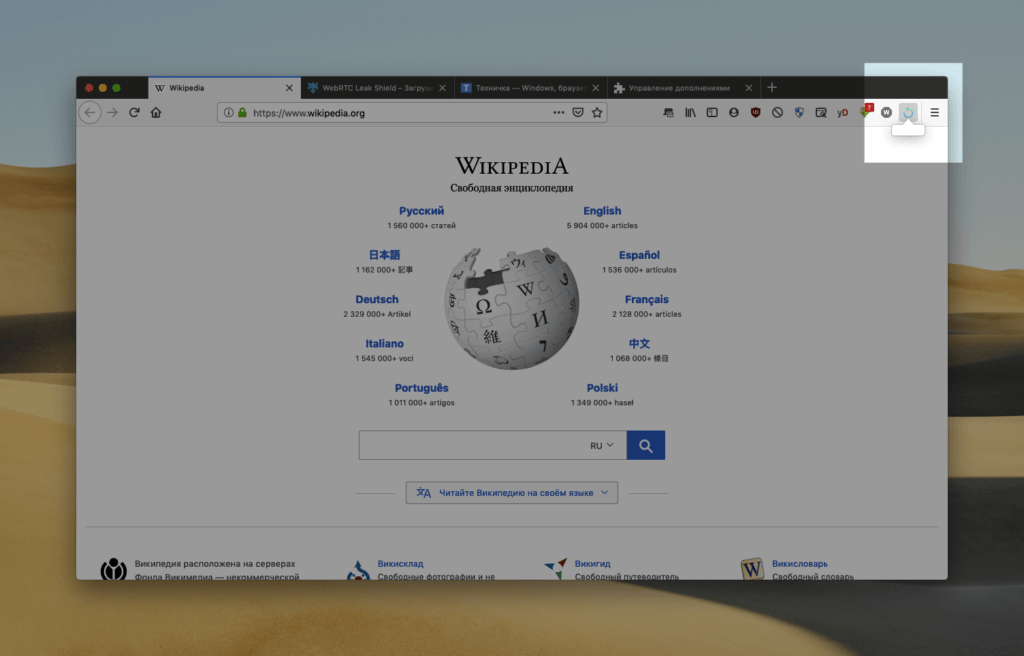The width and height of the screenshot is (1024, 656).
Task: Open the blue-white shield extension icon
Action: pos(799,112)
